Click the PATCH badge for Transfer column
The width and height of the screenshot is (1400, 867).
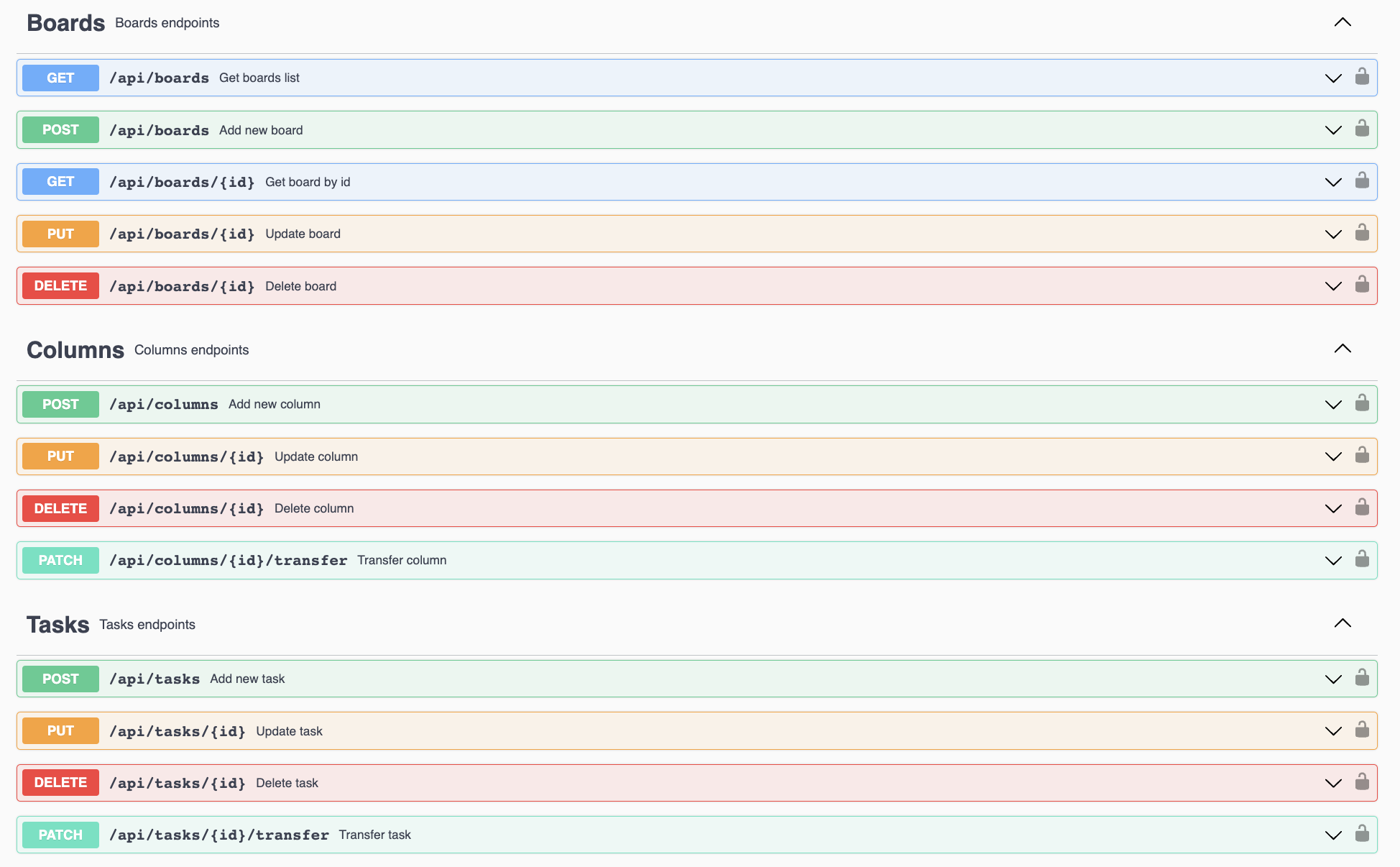point(60,560)
